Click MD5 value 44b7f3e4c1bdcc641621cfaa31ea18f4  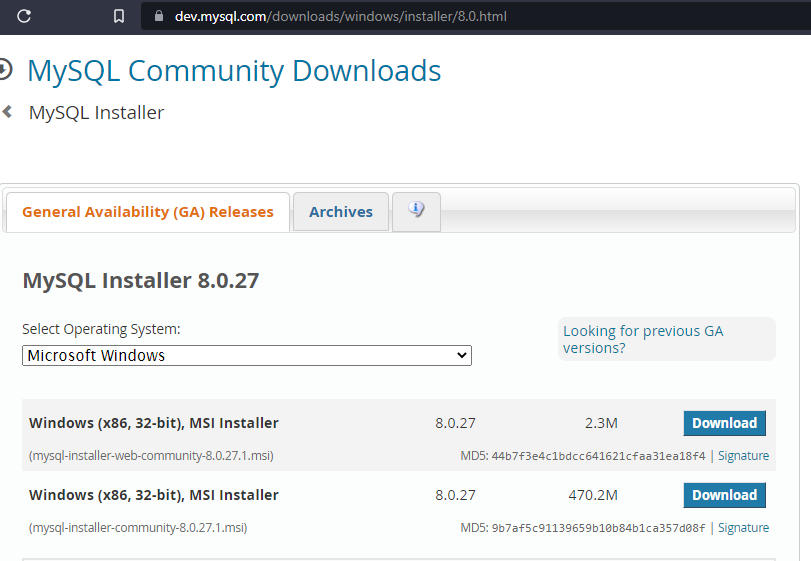tap(598, 456)
